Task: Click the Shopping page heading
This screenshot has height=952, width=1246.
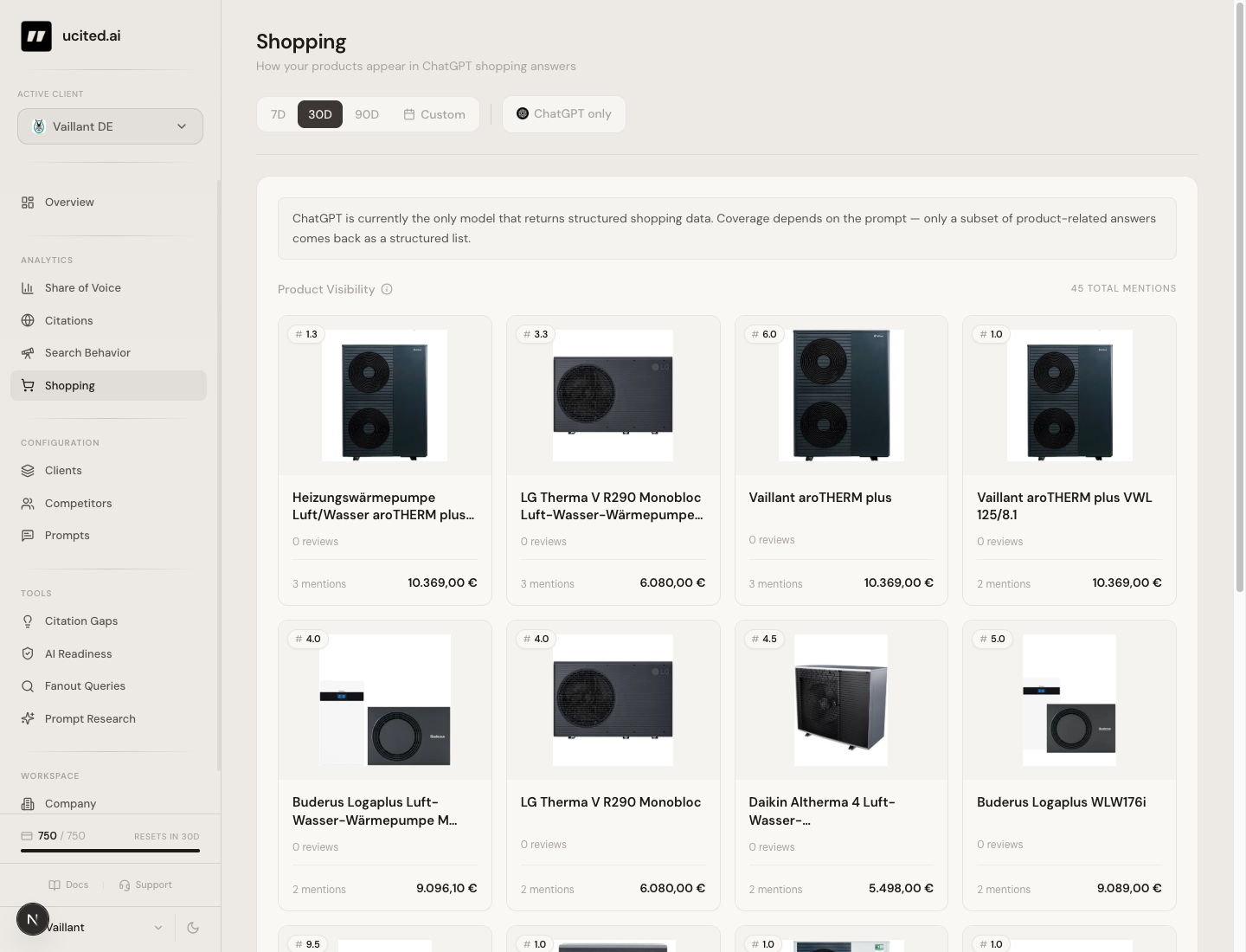Action: click(x=301, y=42)
